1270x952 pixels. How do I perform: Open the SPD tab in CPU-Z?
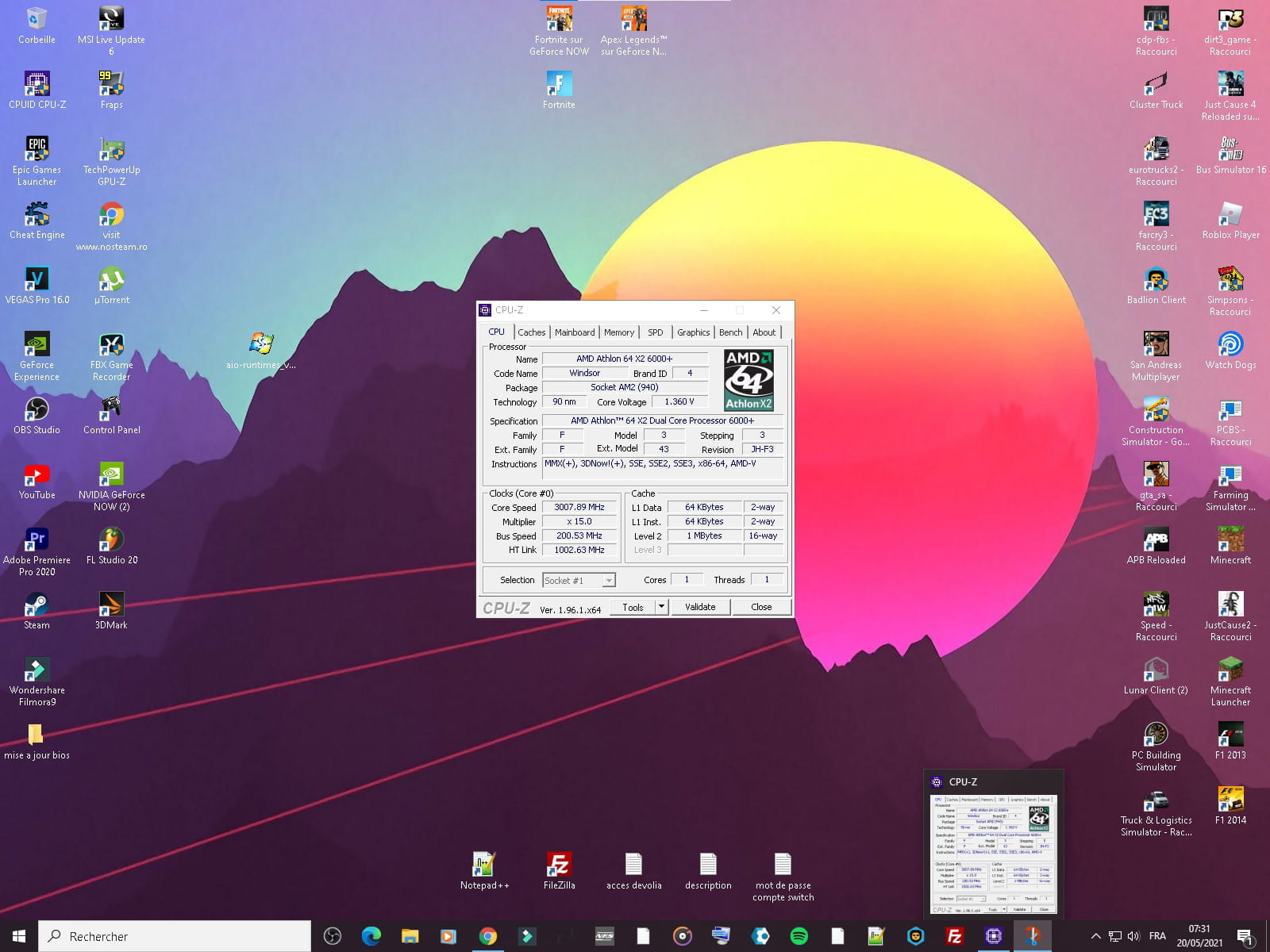point(656,332)
